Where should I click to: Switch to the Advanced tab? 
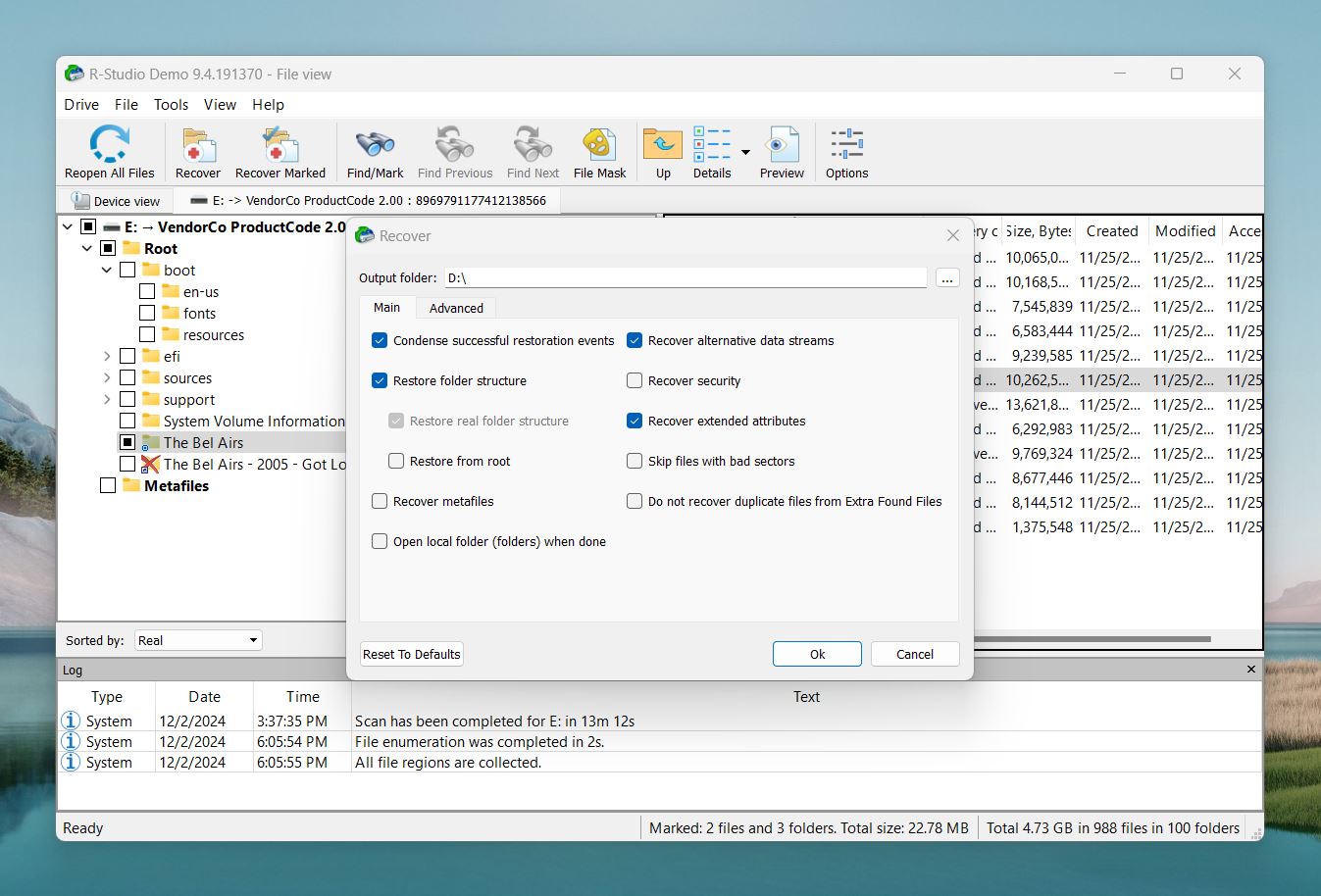coord(456,308)
